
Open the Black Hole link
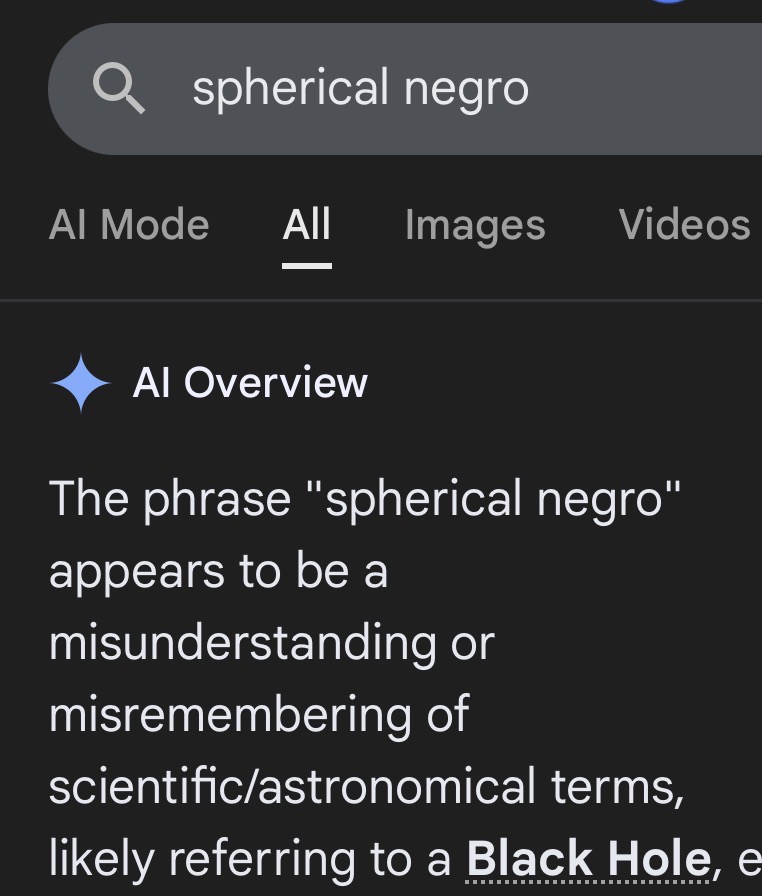point(588,859)
